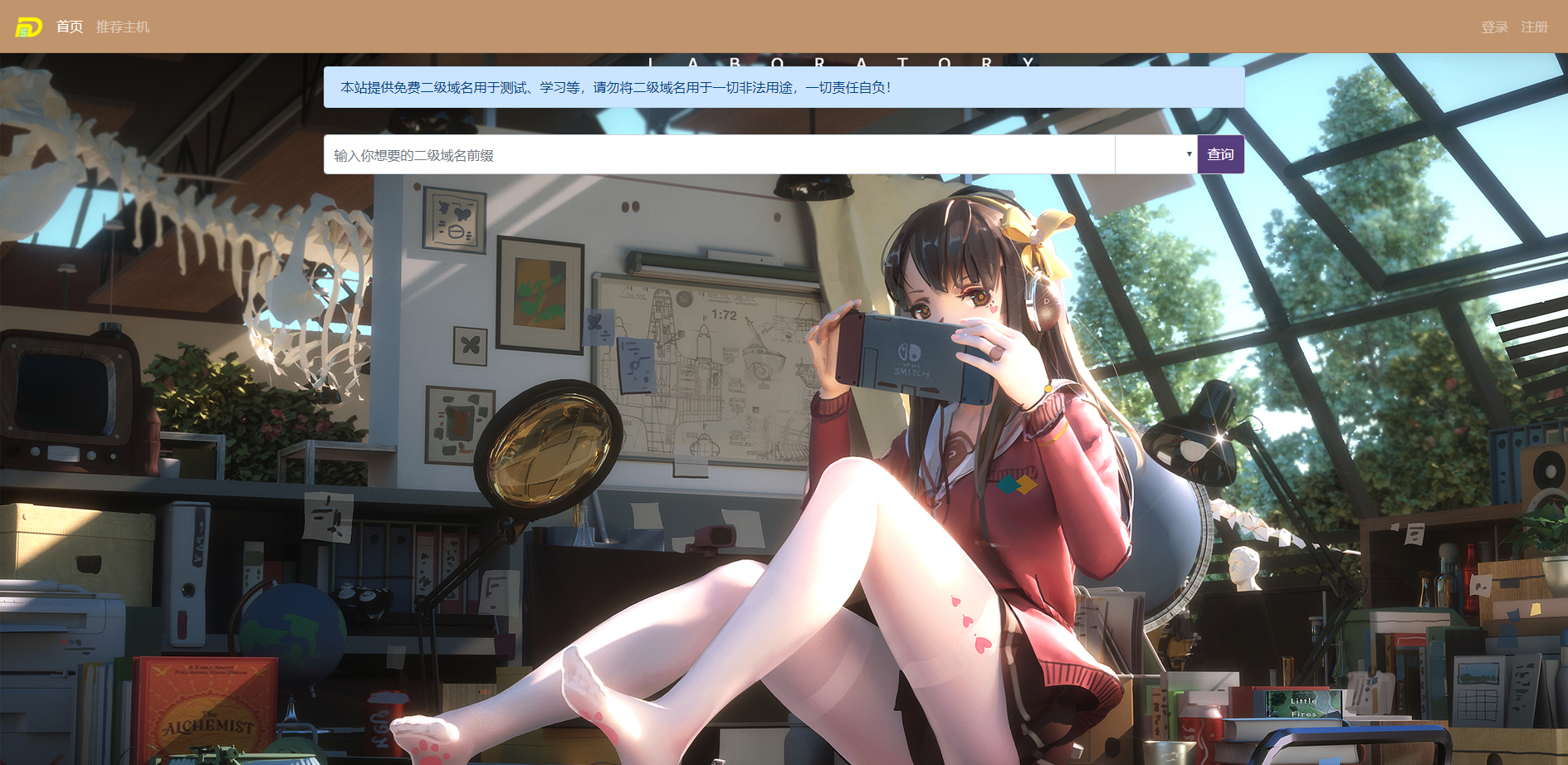Open the 首页 navigation item
Image resolution: width=1568 pixels, height=765 pixels.
coord(70,27)
